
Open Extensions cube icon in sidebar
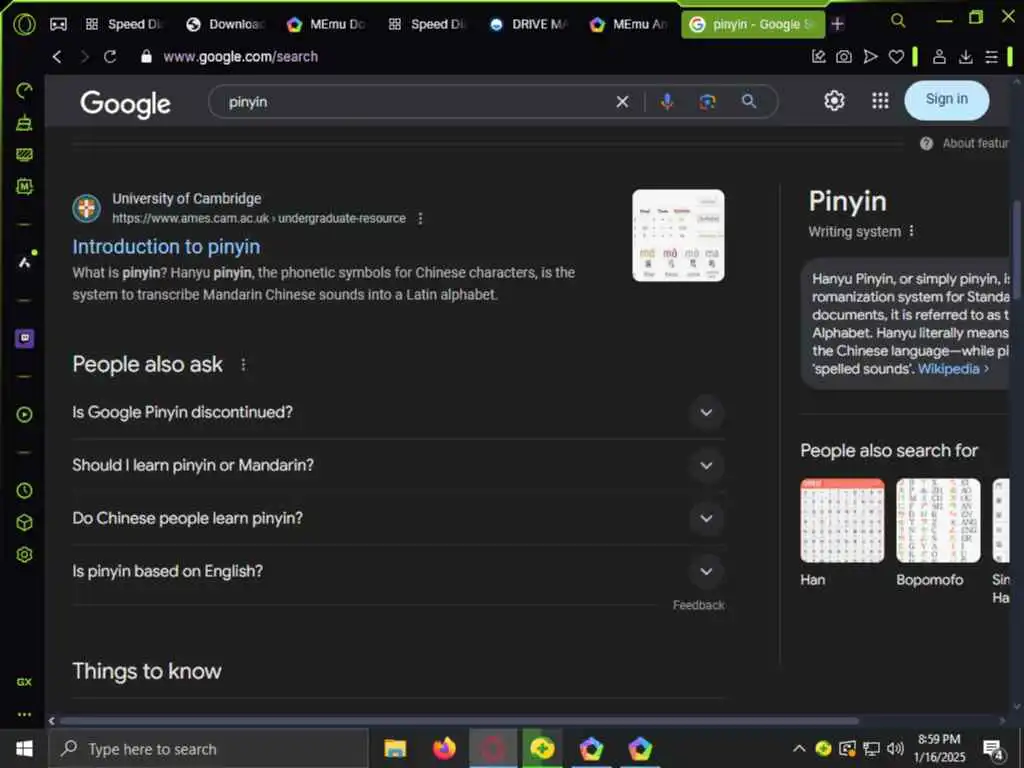[x=24, y=522]
